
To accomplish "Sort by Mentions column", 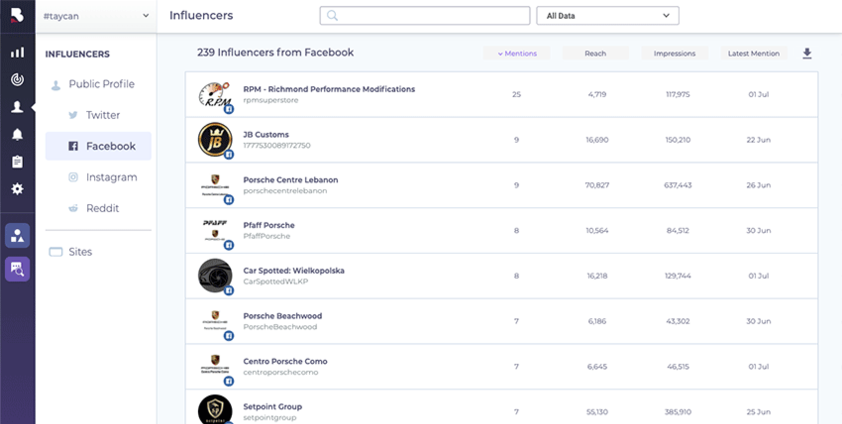I will (x=517, y=53).
